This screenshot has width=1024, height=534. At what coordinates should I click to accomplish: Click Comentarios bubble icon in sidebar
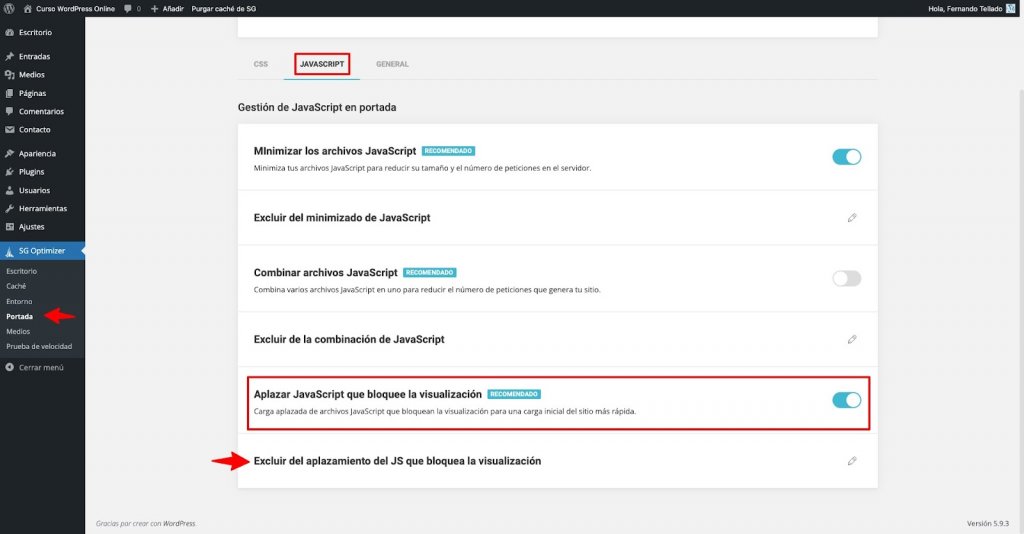9,112
